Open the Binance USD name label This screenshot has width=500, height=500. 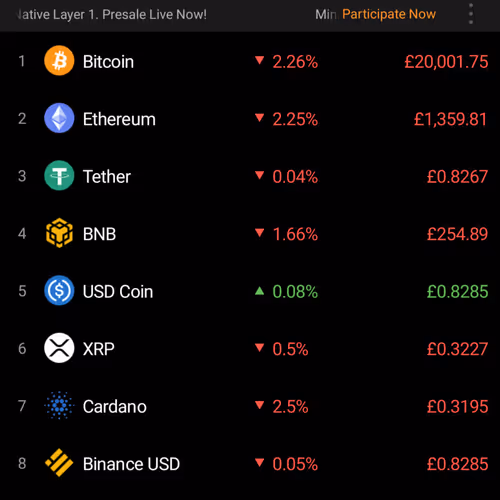131,464
